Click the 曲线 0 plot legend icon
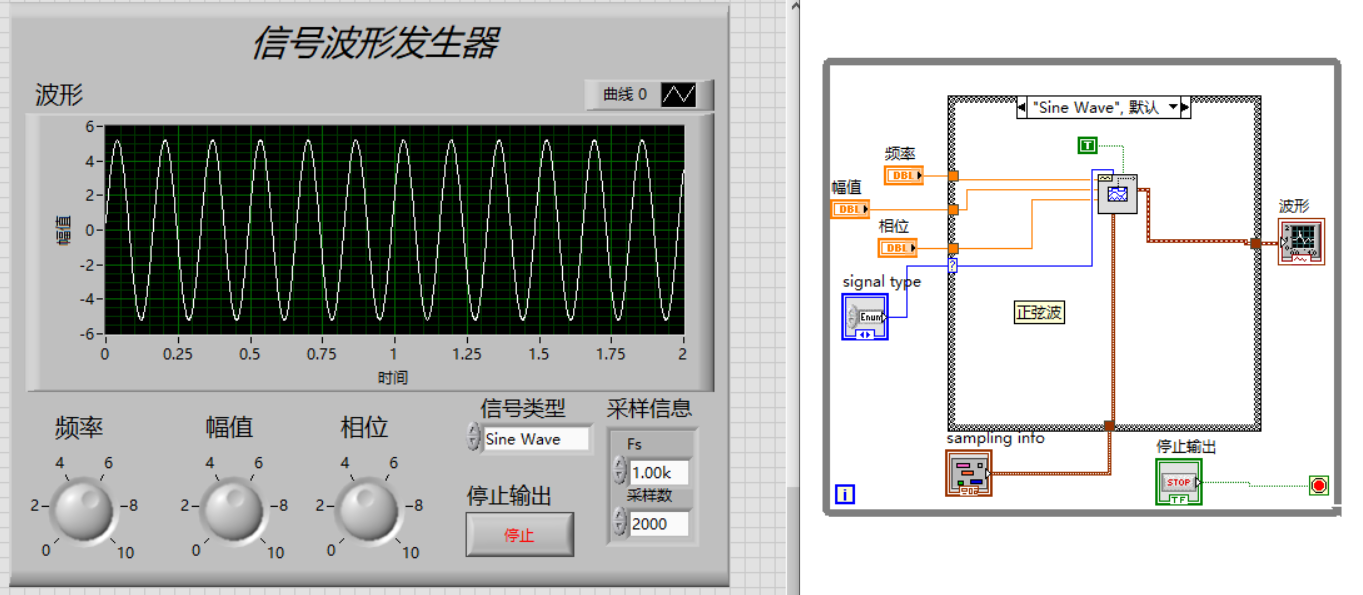 [x=679, y=95]
